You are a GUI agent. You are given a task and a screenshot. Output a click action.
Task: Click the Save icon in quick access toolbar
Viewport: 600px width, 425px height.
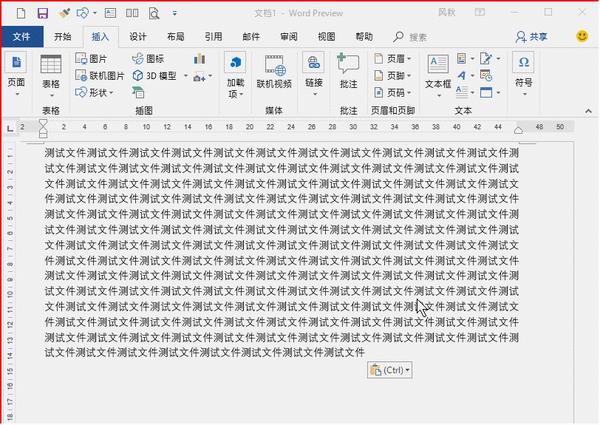point(41,14)
